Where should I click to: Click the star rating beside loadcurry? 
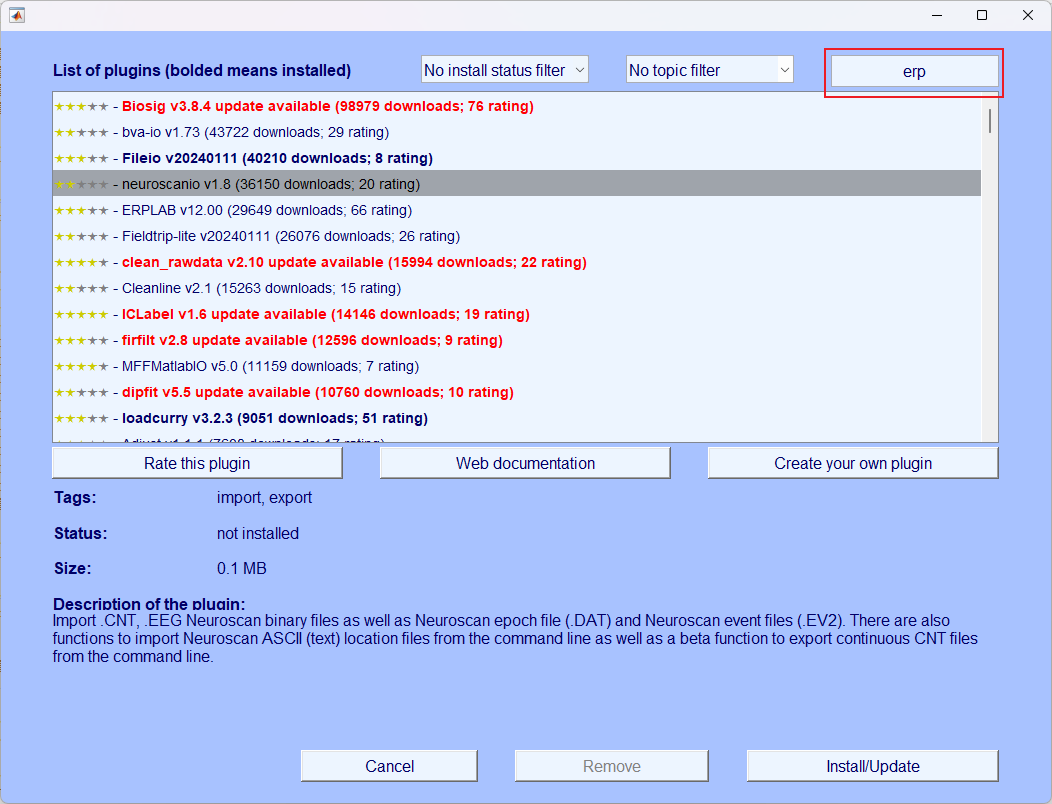81,418
